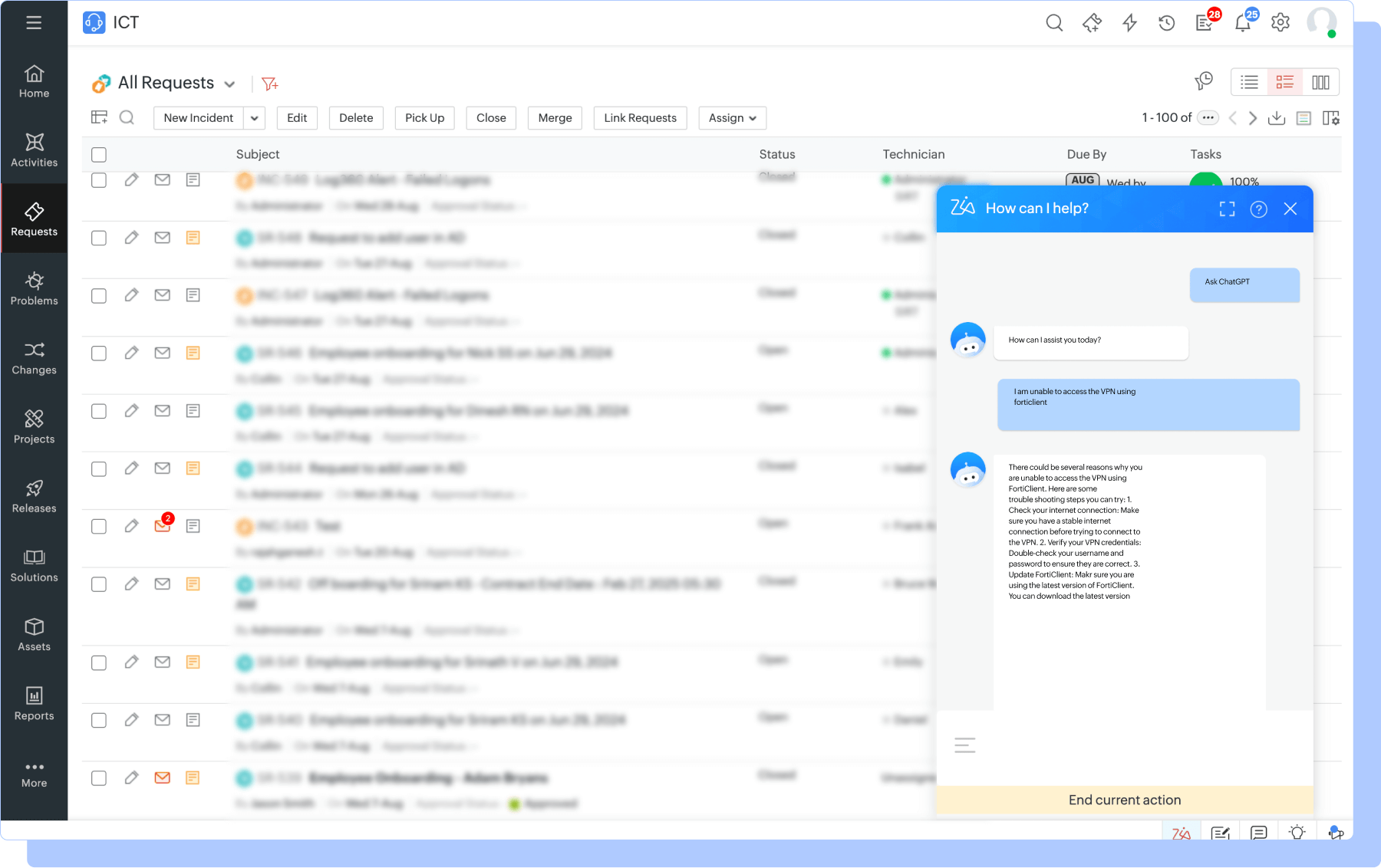Expand the All Requests view dropdown
This screenshot has width=1381, height=868.
229,84
